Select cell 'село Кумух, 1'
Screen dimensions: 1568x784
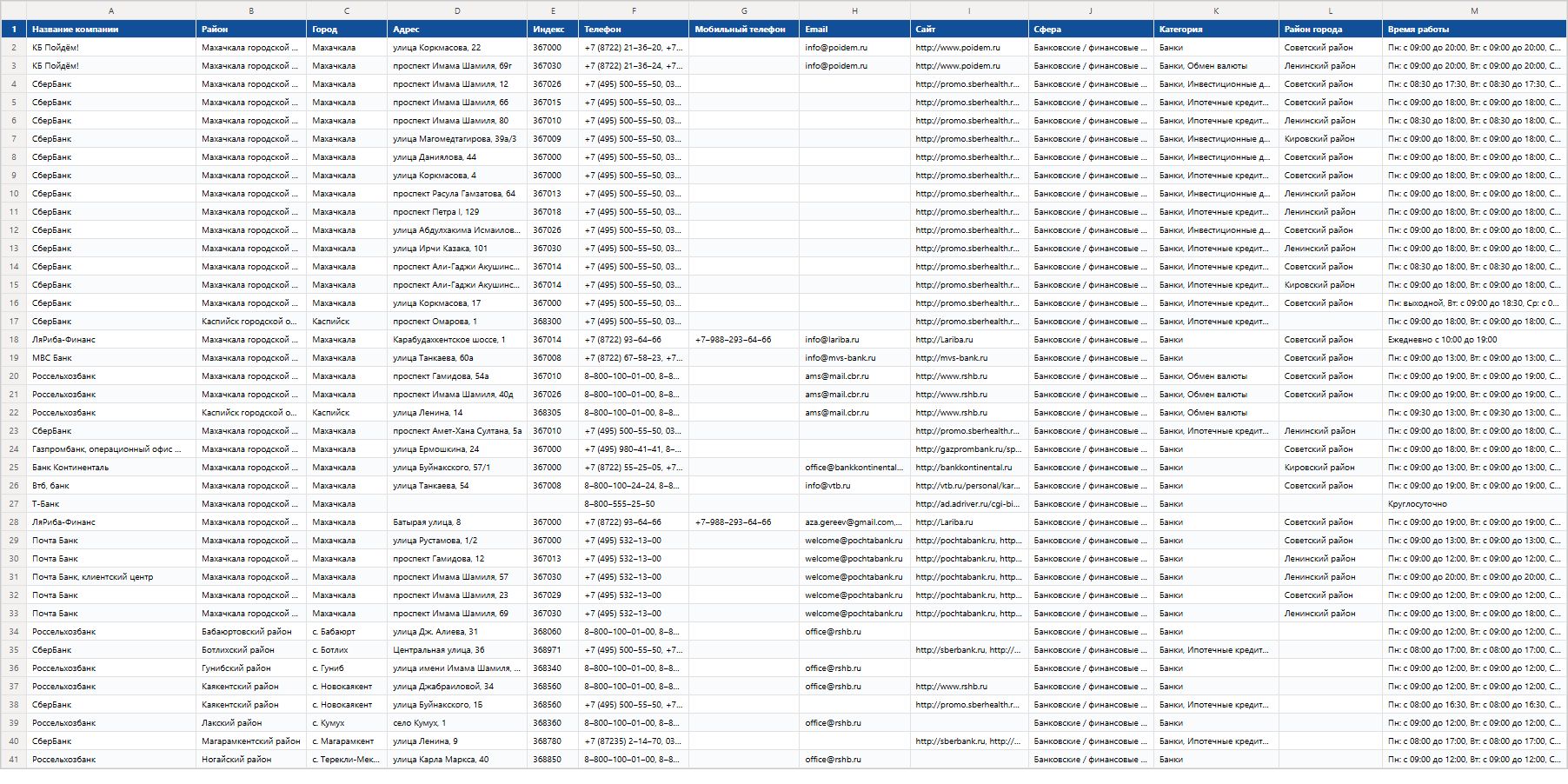(x=457, y=723)
